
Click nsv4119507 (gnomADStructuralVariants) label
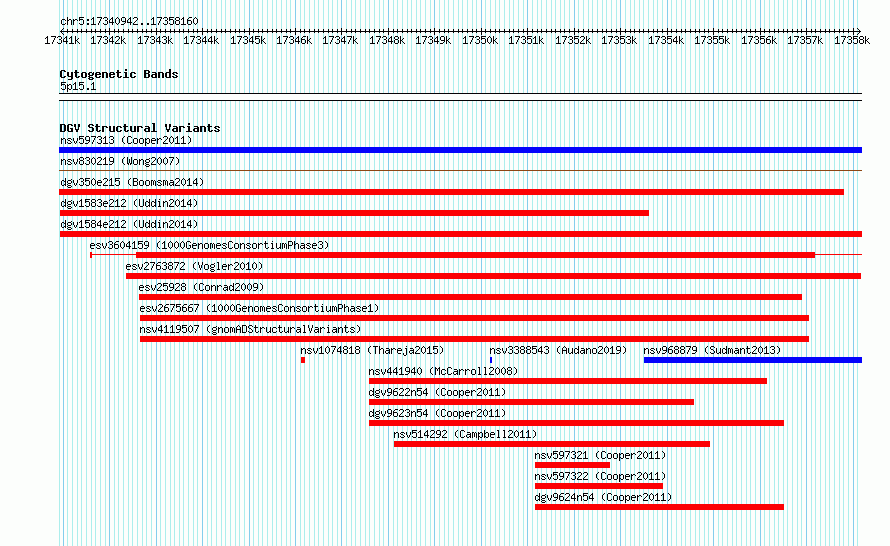point(250,329)
